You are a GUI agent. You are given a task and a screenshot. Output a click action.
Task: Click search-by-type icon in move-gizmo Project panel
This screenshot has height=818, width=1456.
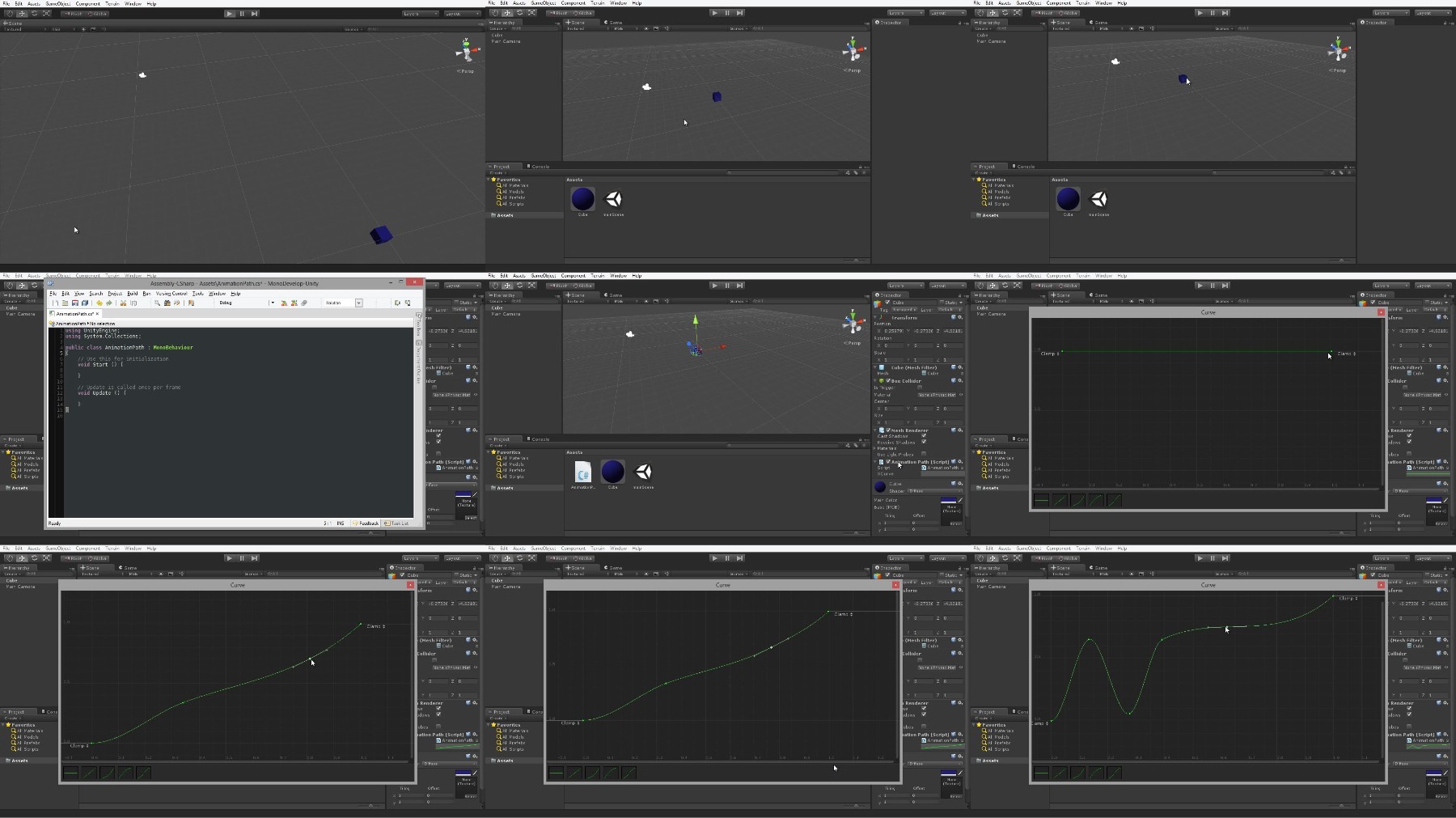tap(848, 445)
